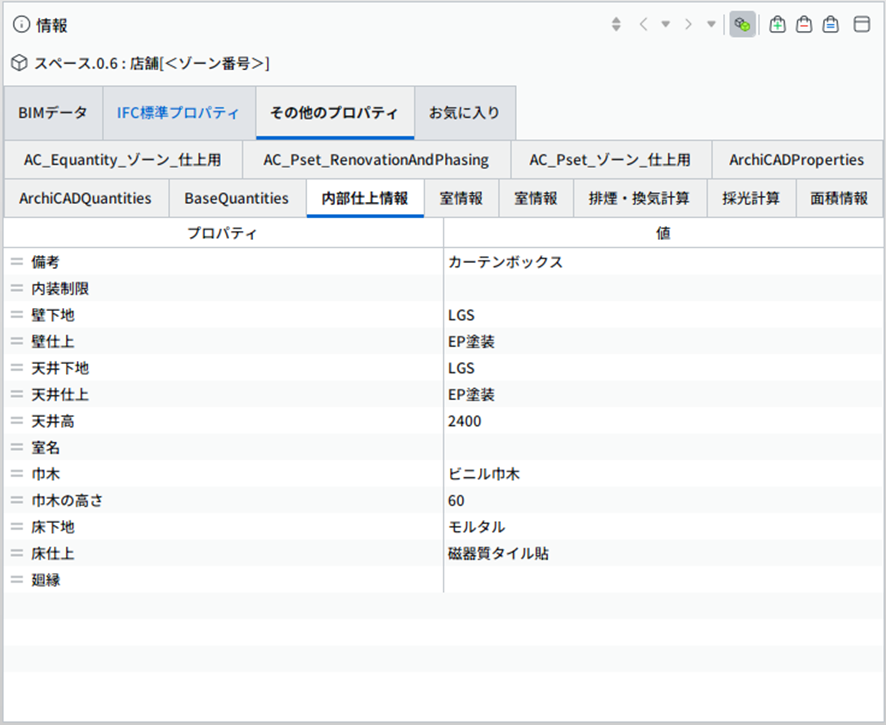Click the handle icon for 壁下地 row
This screenshot has width=886, height=725.
tap(17, 315)
